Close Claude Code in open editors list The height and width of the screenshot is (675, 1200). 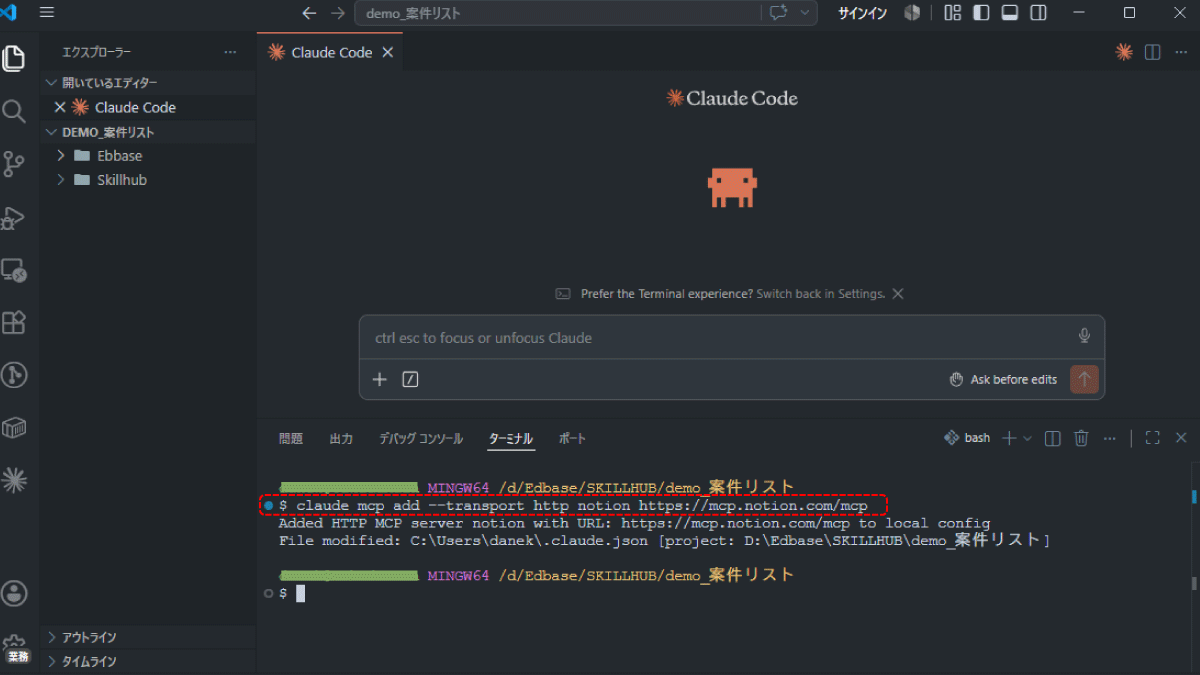click(59, 107)
